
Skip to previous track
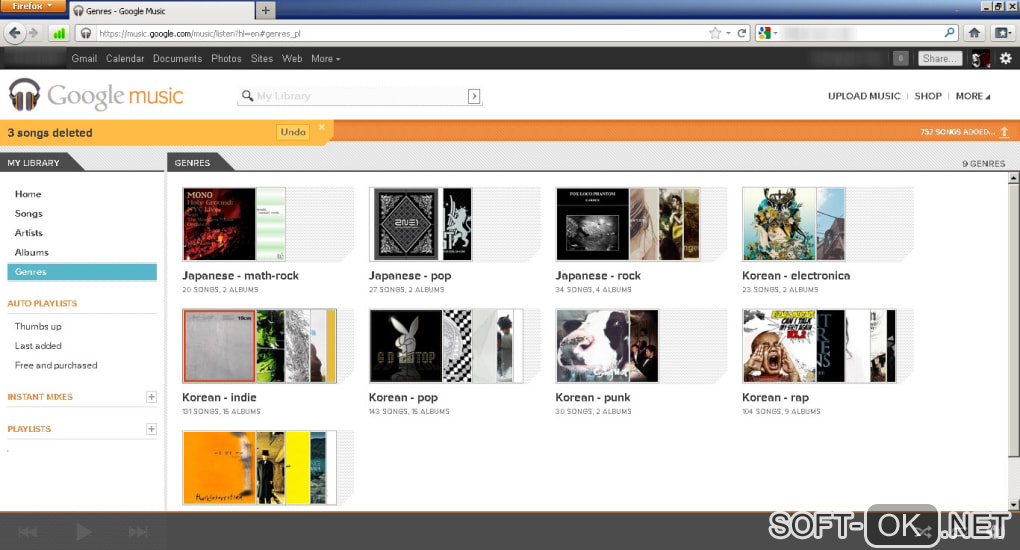(x=27, y=532)
